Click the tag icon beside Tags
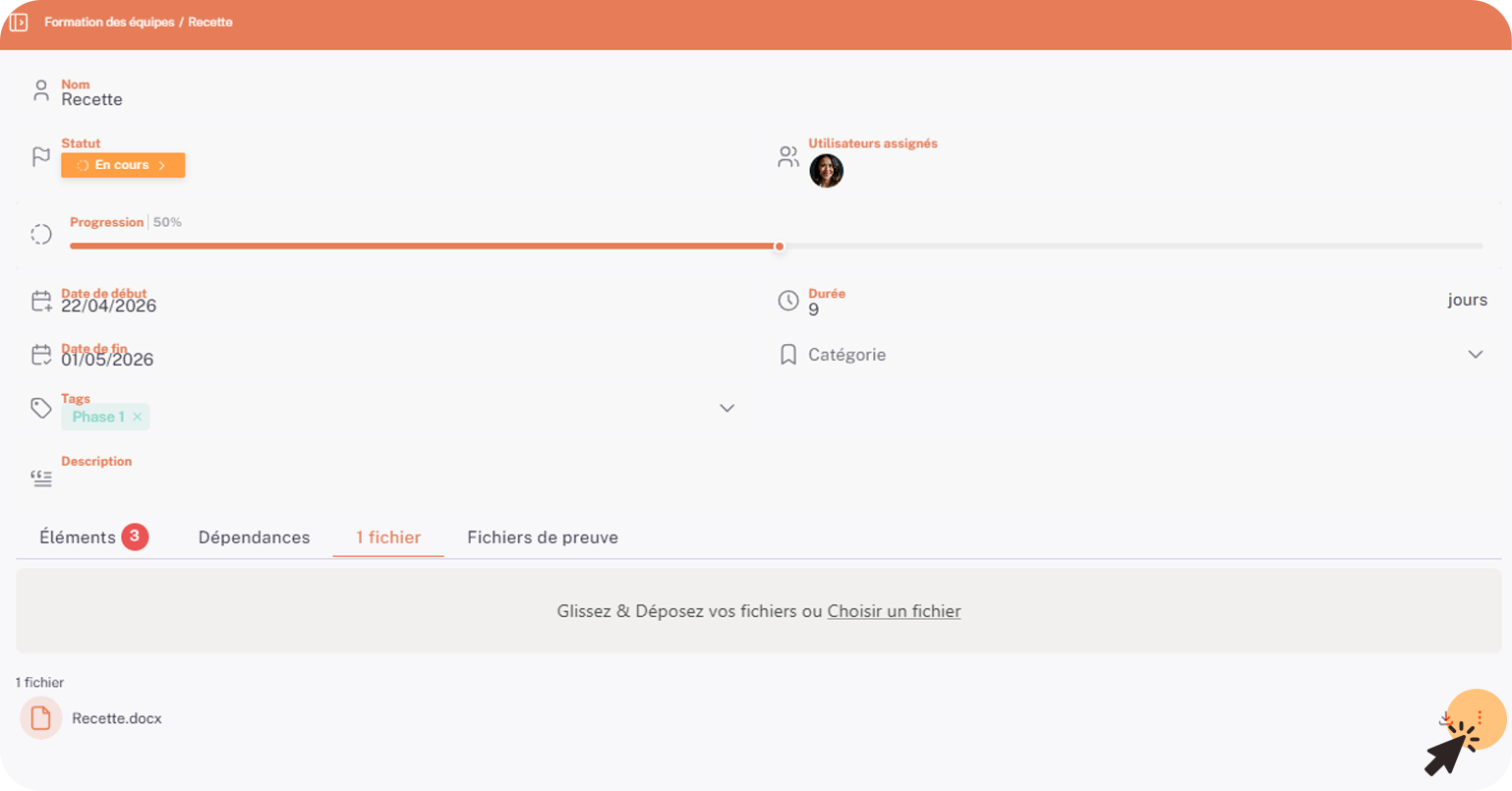 40,408
